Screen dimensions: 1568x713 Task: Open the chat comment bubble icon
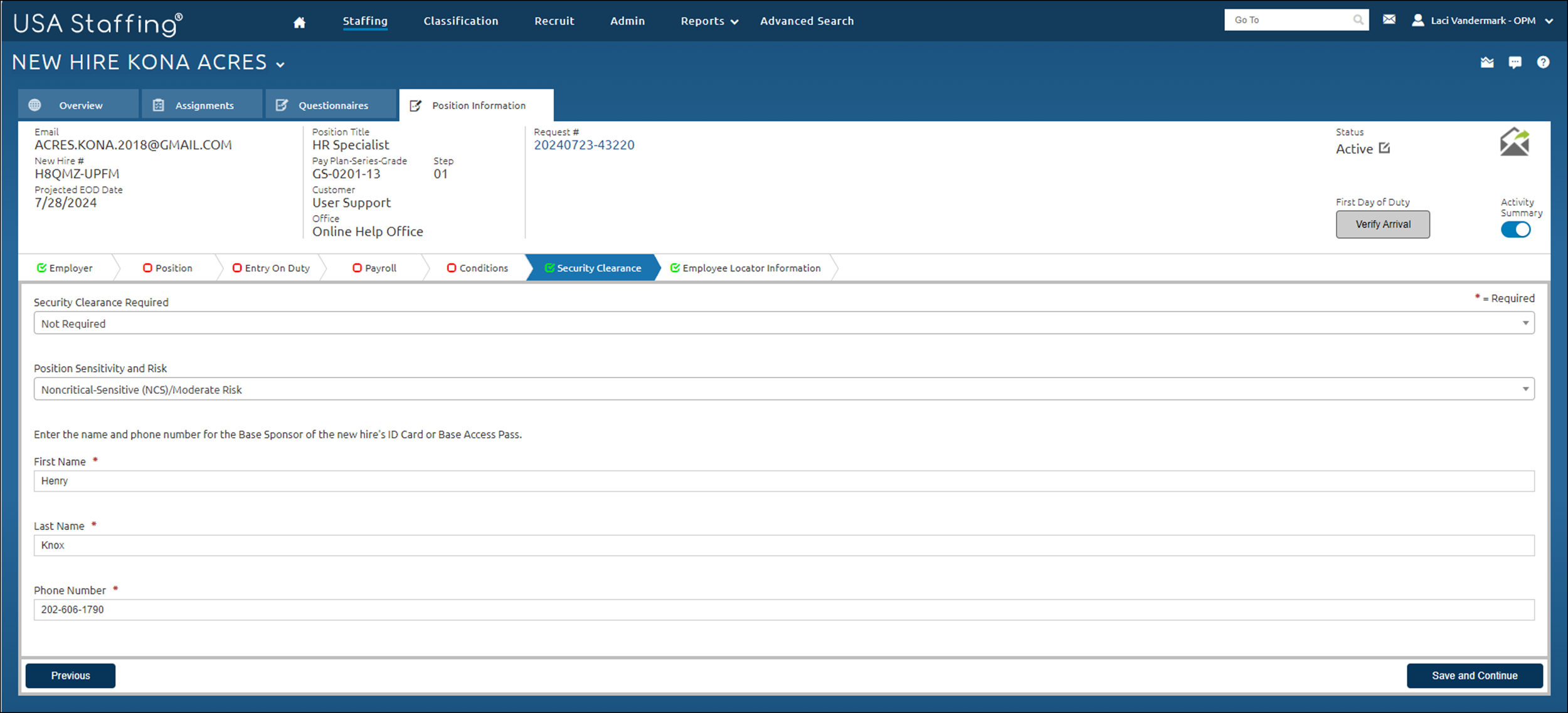tap(1515, 62)
